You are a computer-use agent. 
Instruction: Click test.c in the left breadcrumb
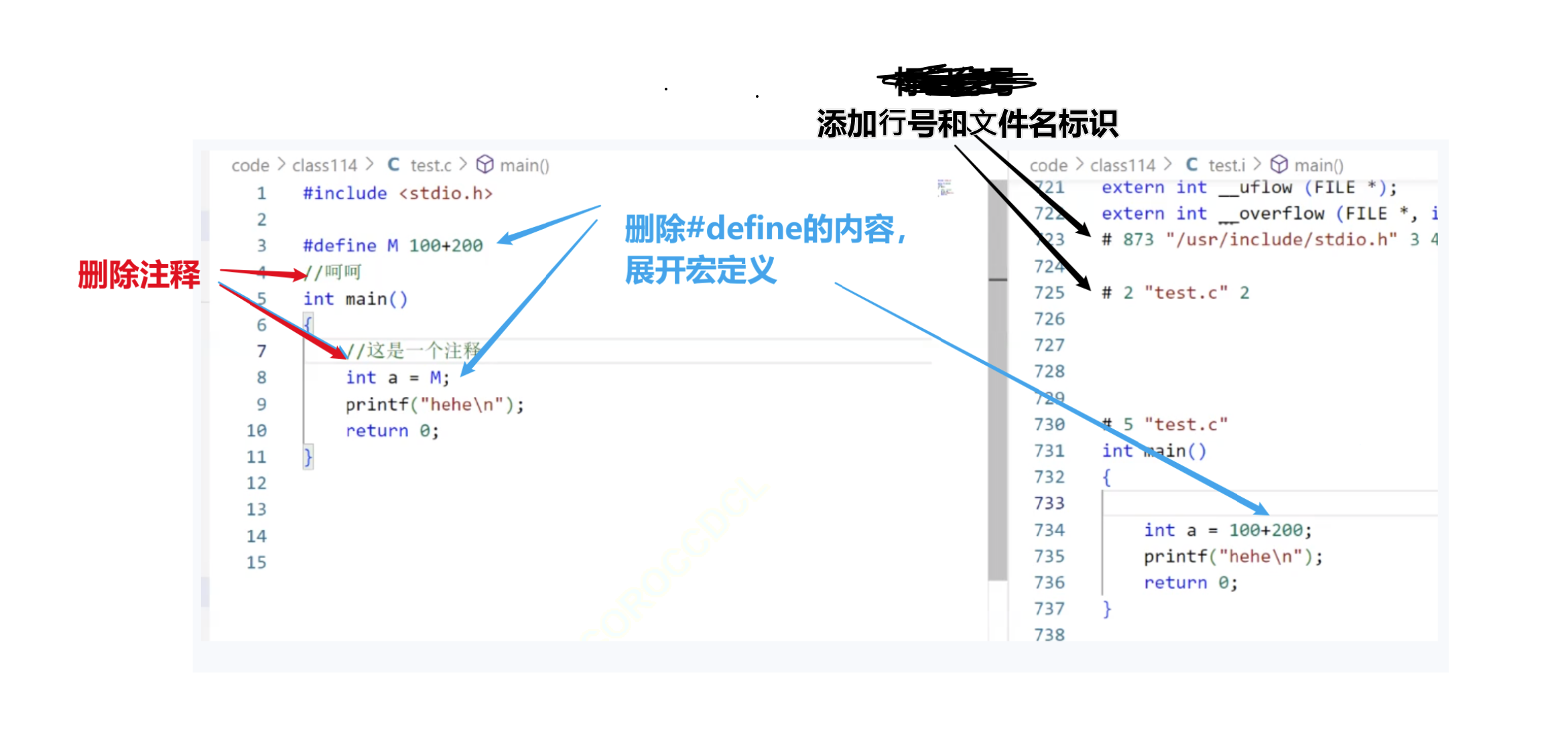point(430,165)
